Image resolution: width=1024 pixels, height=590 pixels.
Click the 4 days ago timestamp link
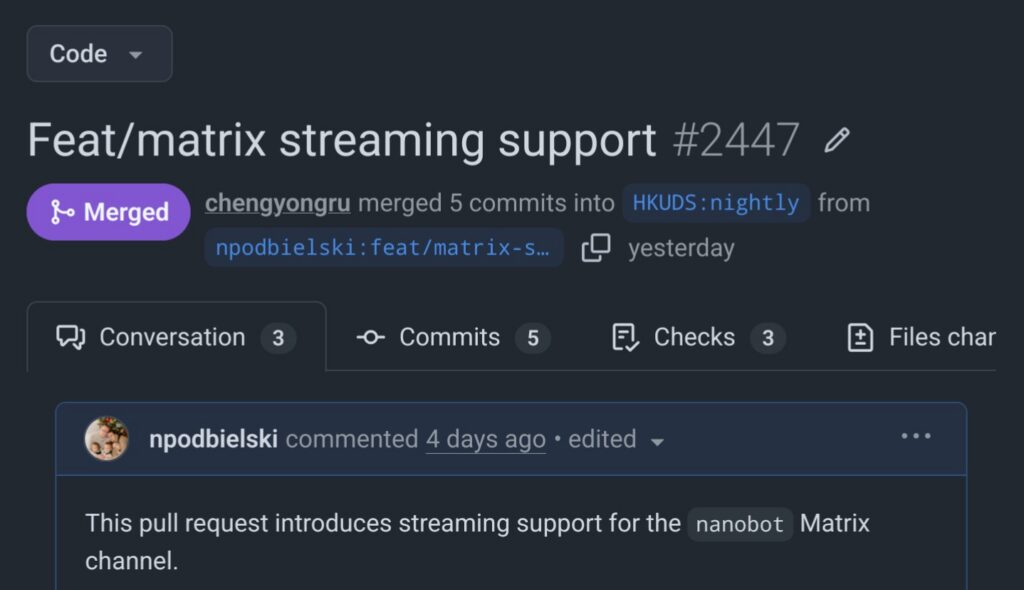click(x=486, y=439)
